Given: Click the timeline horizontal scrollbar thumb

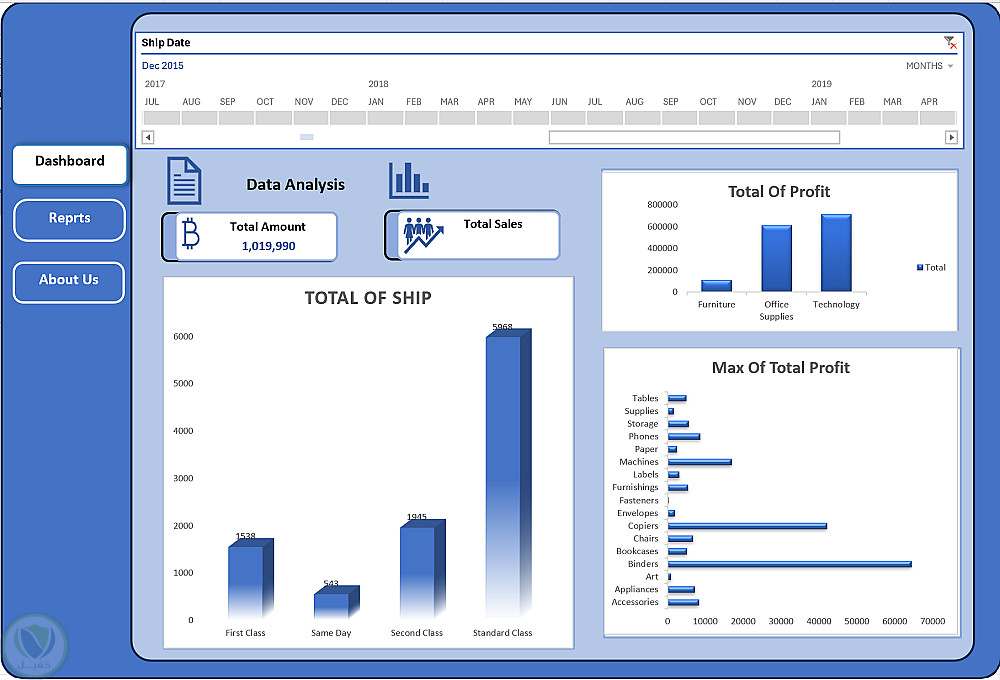Looking at the screenshot, I should (x=694, y=137).
